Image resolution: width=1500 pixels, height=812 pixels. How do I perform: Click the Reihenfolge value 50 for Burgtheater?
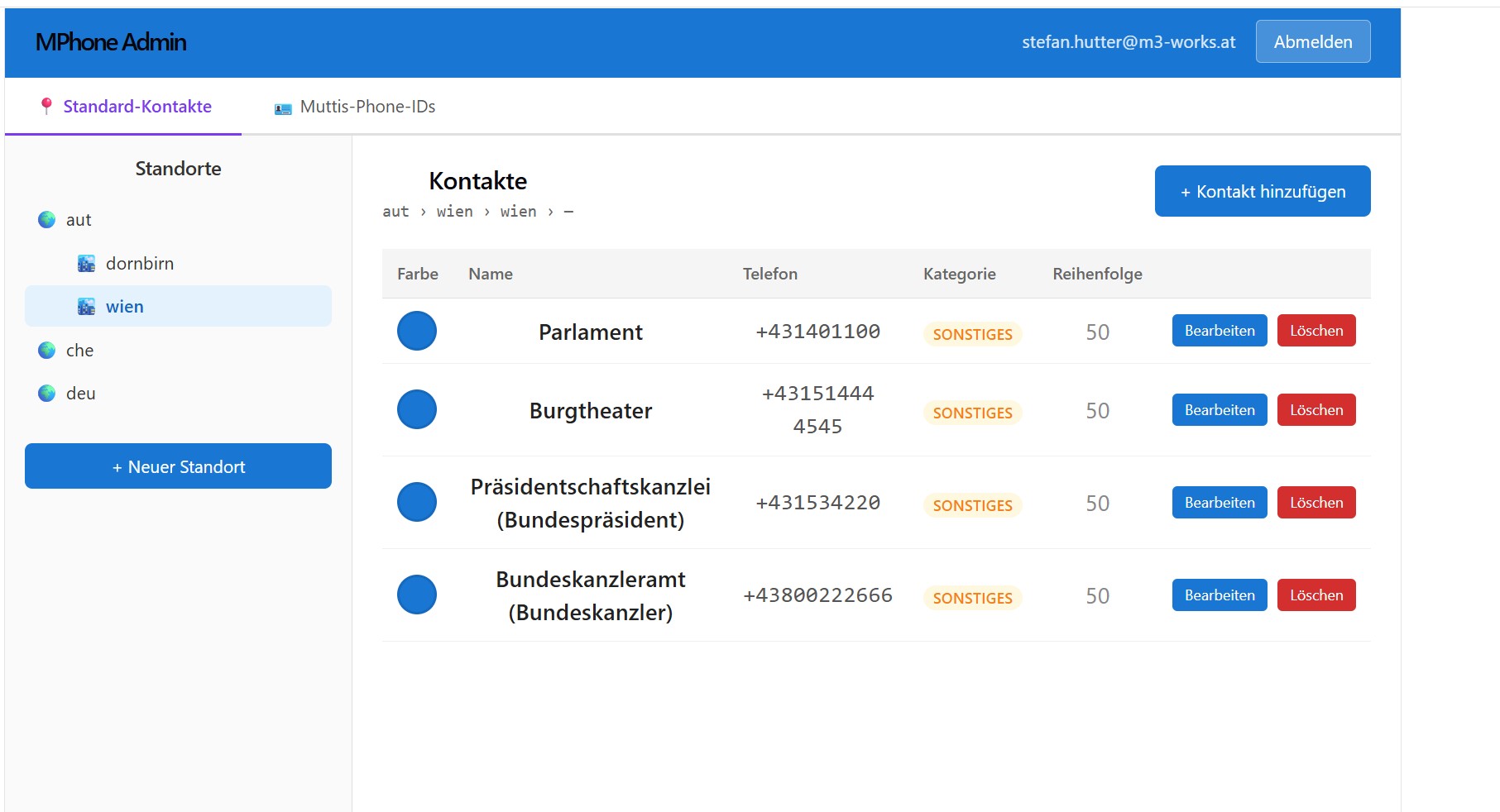(x=1097, y=411)
